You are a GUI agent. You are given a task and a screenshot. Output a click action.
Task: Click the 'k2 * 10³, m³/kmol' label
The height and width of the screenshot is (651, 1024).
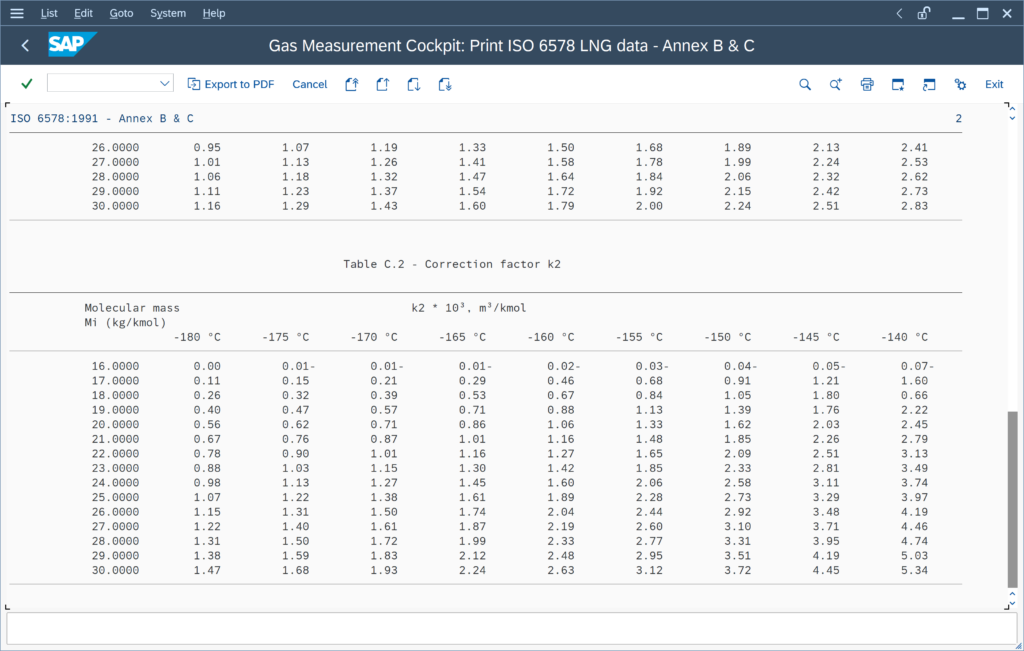(469, 308)
